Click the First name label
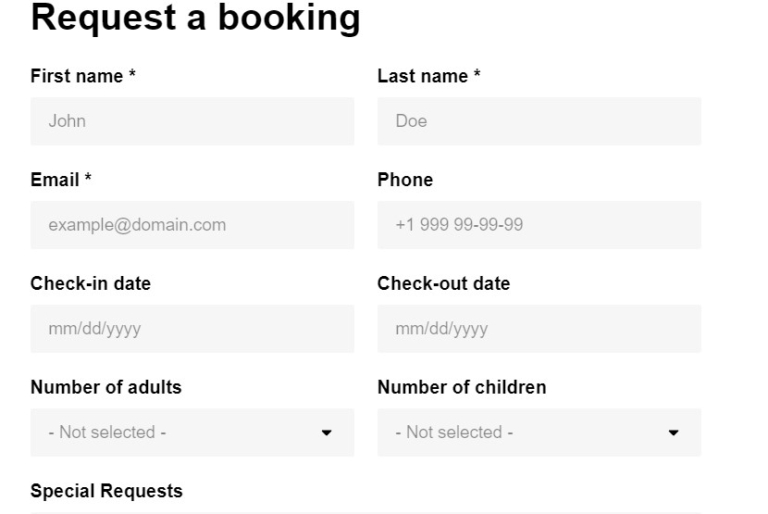 click(83, 76)
